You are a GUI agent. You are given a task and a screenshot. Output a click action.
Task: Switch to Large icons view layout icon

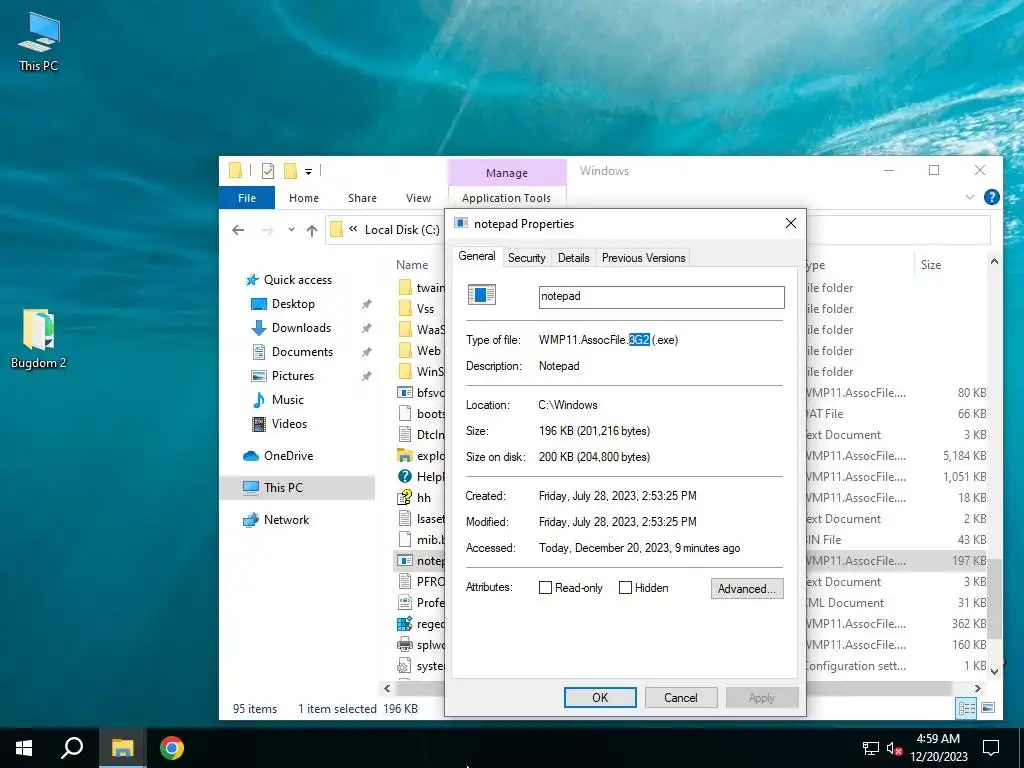(x=988, y=708)
